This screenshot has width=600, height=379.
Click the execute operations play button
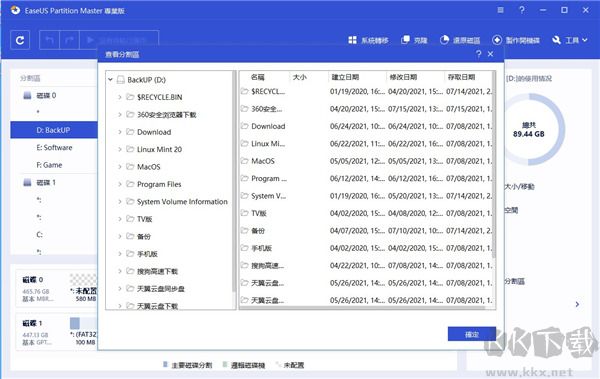[119, 40]
